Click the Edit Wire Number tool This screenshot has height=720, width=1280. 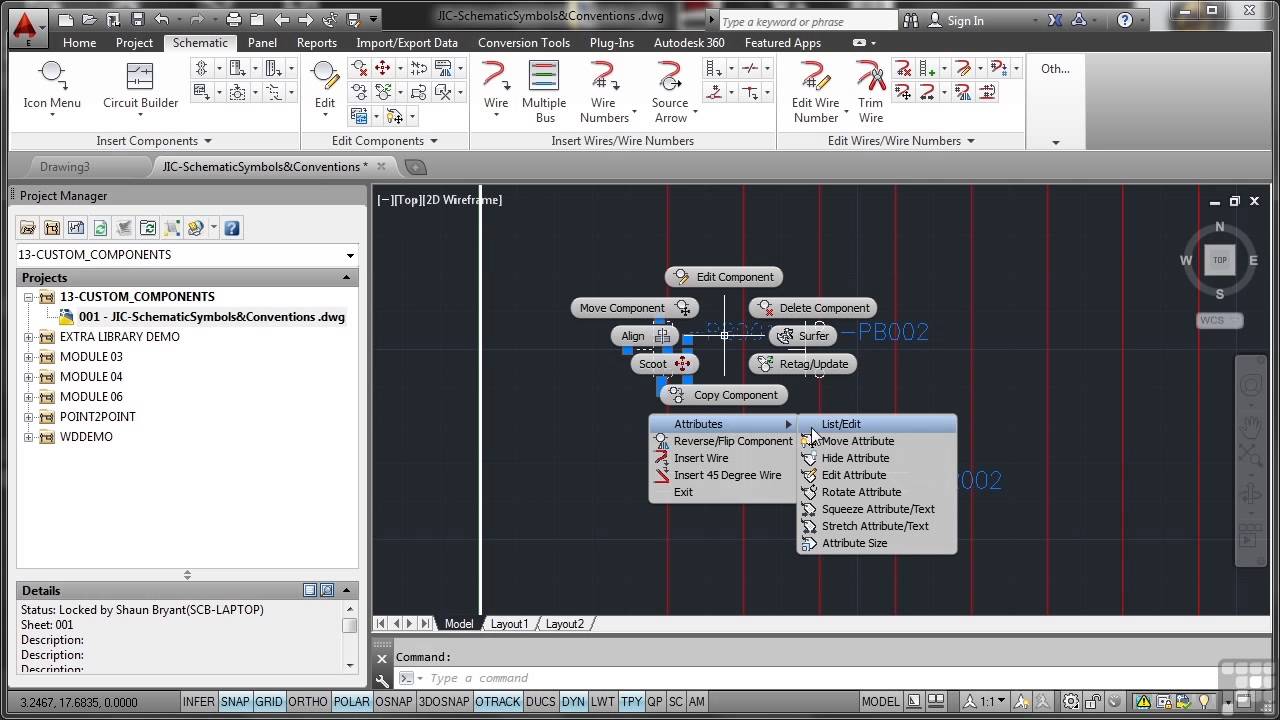(816, 91)
